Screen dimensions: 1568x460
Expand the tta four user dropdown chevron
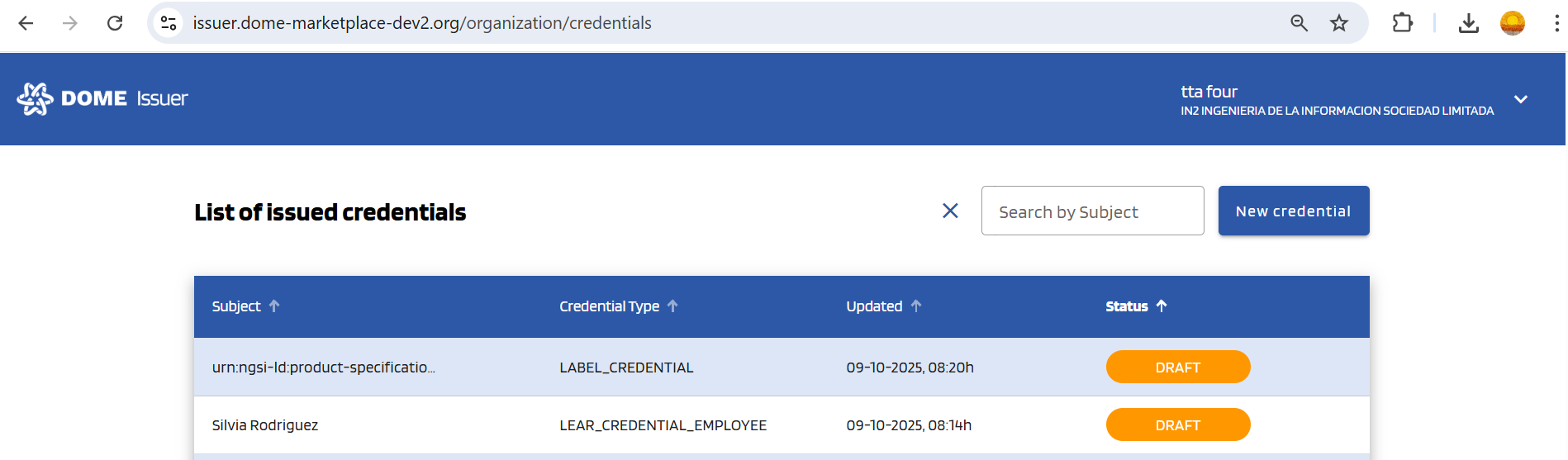(1520, 99)
